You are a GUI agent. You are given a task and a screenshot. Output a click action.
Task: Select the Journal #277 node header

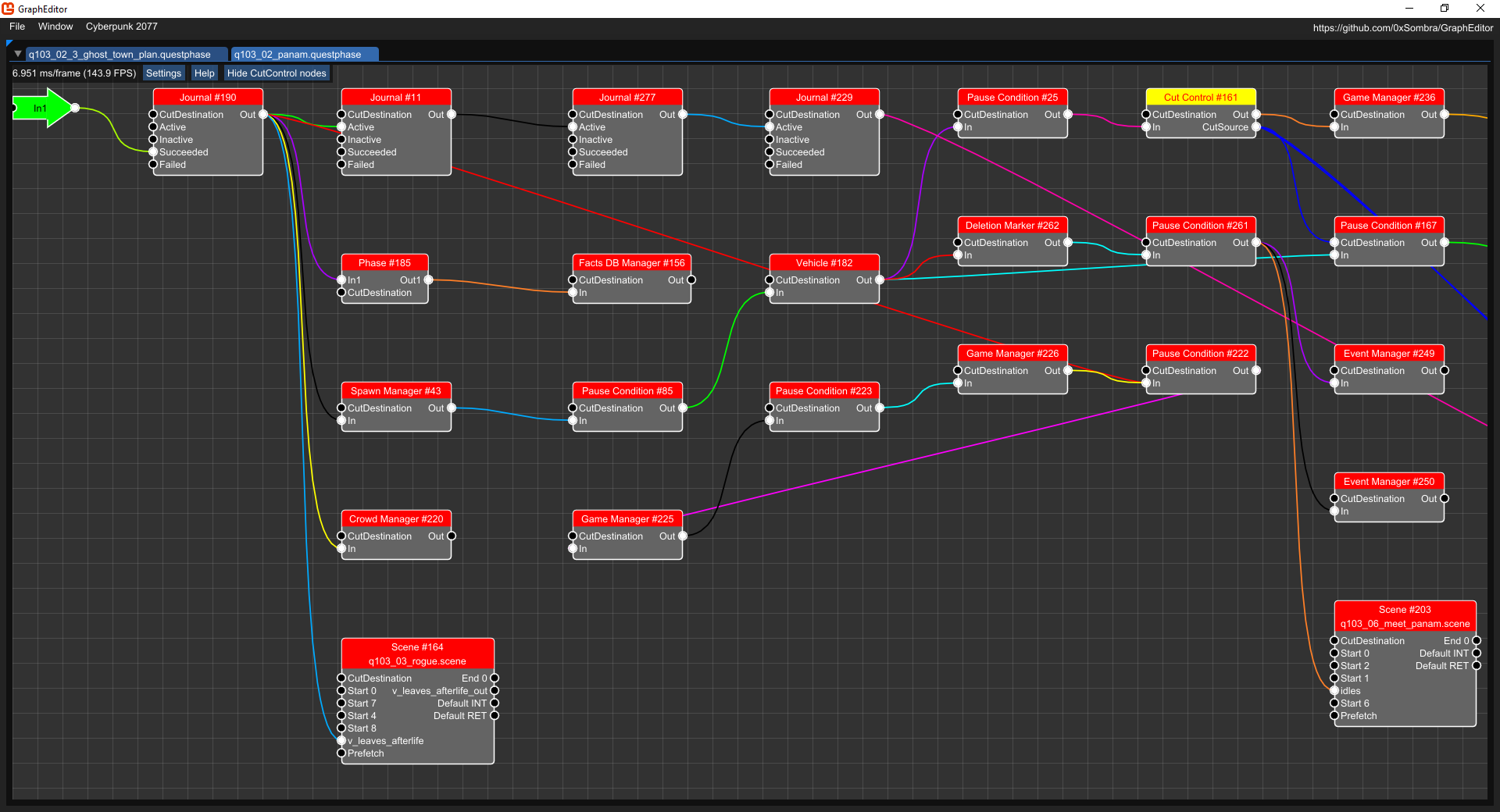point(627,98)
